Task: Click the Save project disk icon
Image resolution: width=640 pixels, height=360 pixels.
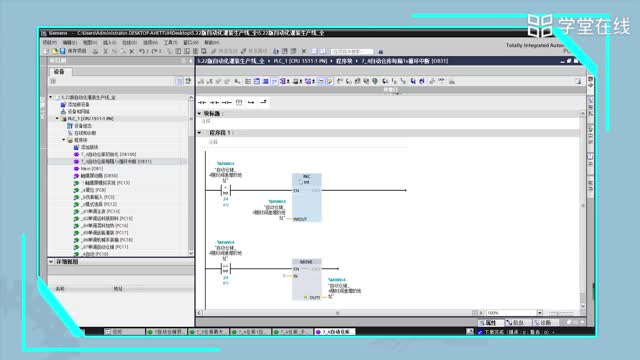Action: coord(62,51)
